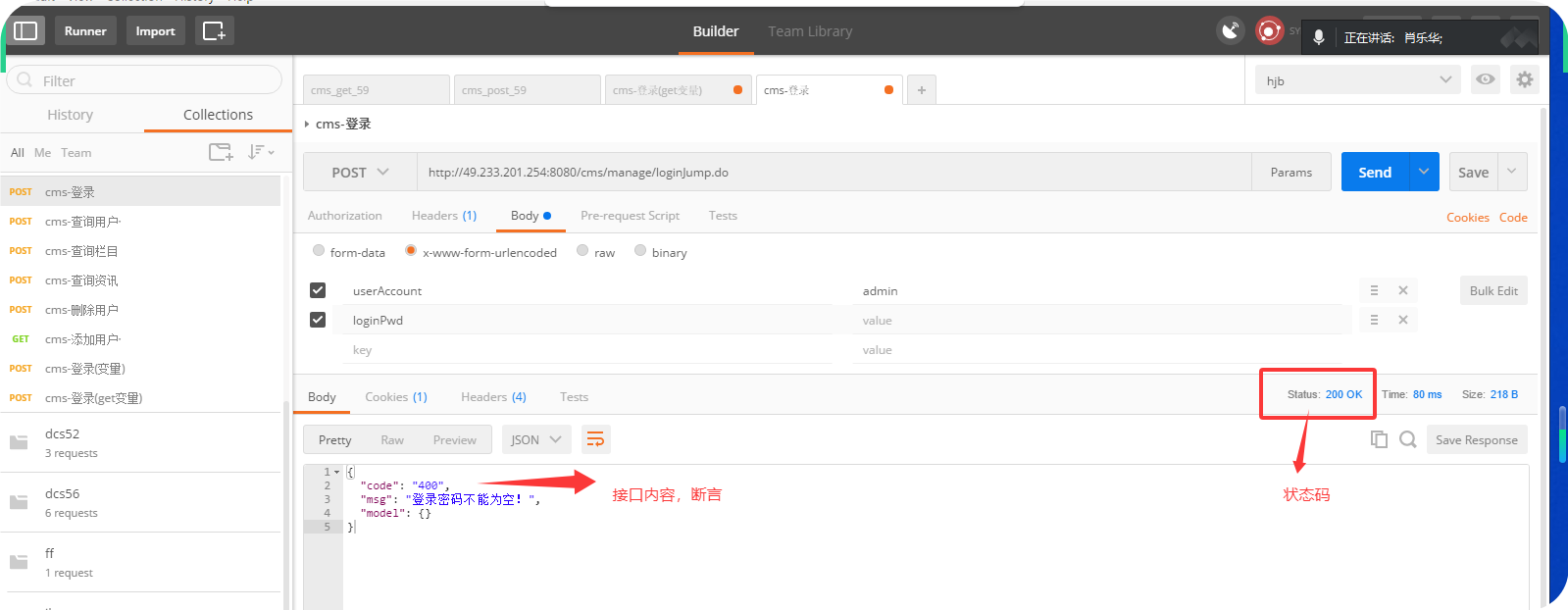Click the microphone icon in speaking overlay

[x=1319, y=37]
